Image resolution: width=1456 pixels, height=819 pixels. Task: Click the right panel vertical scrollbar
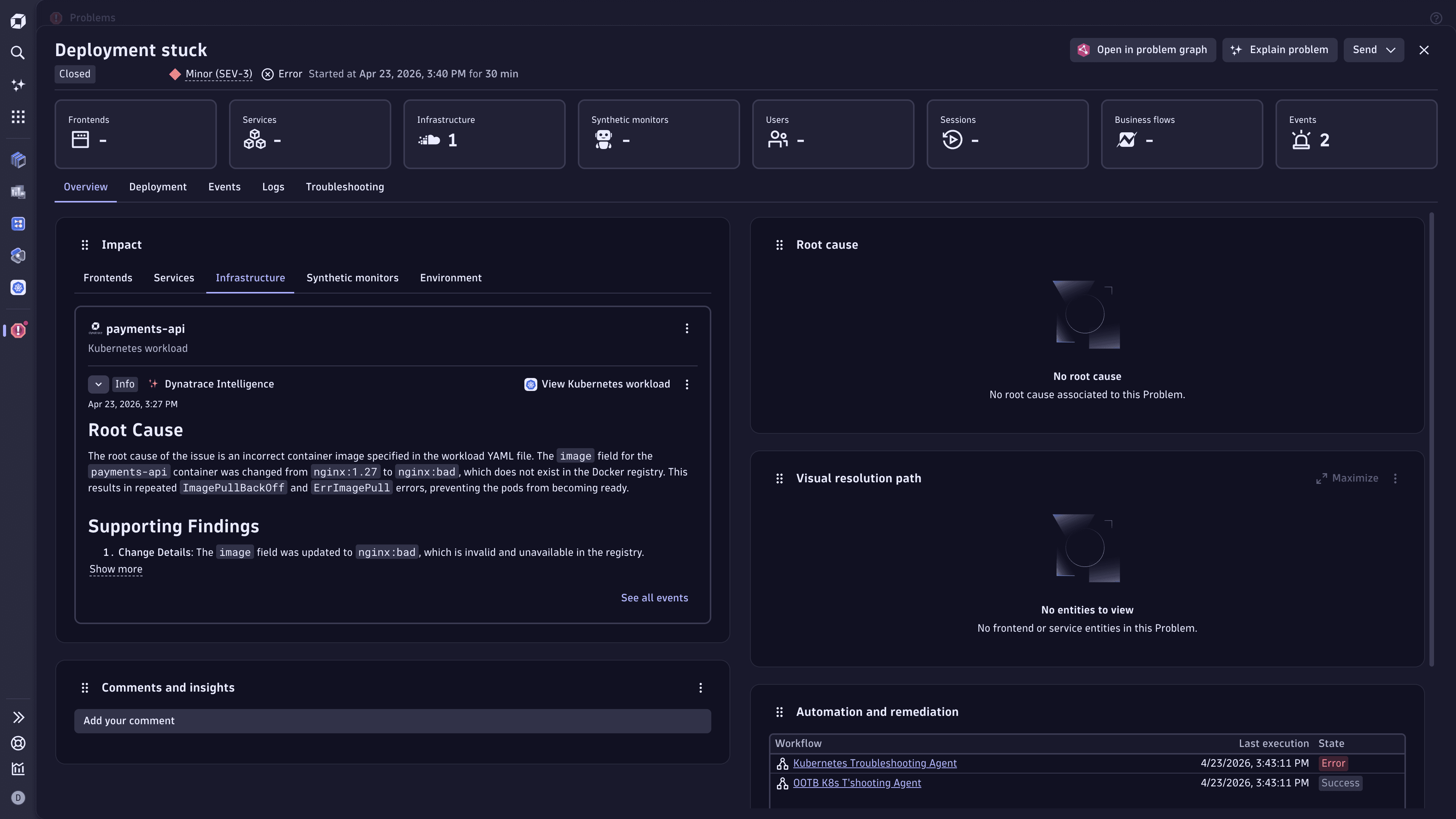(x=1432, y=439)
